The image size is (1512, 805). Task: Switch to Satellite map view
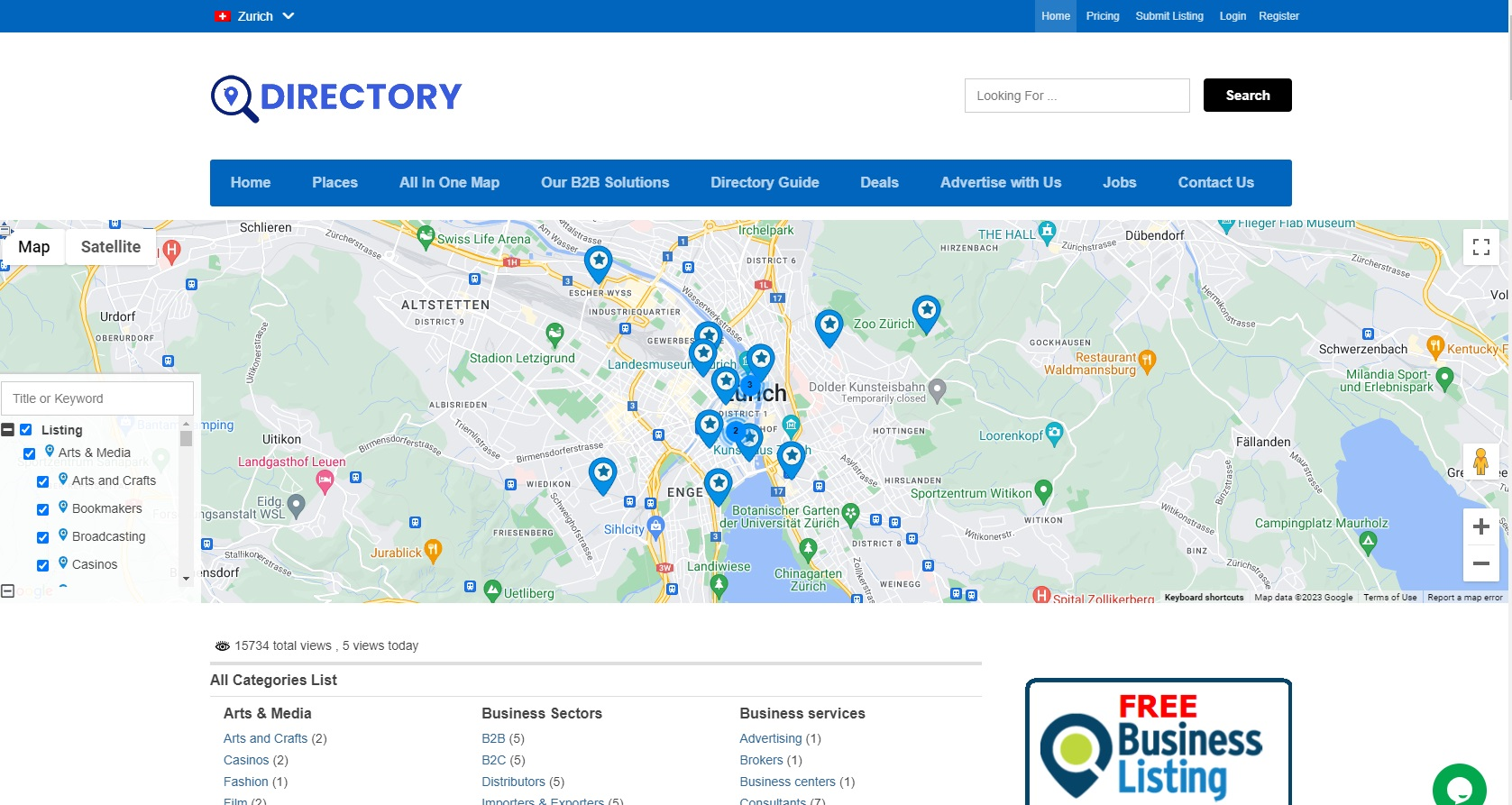111,247
